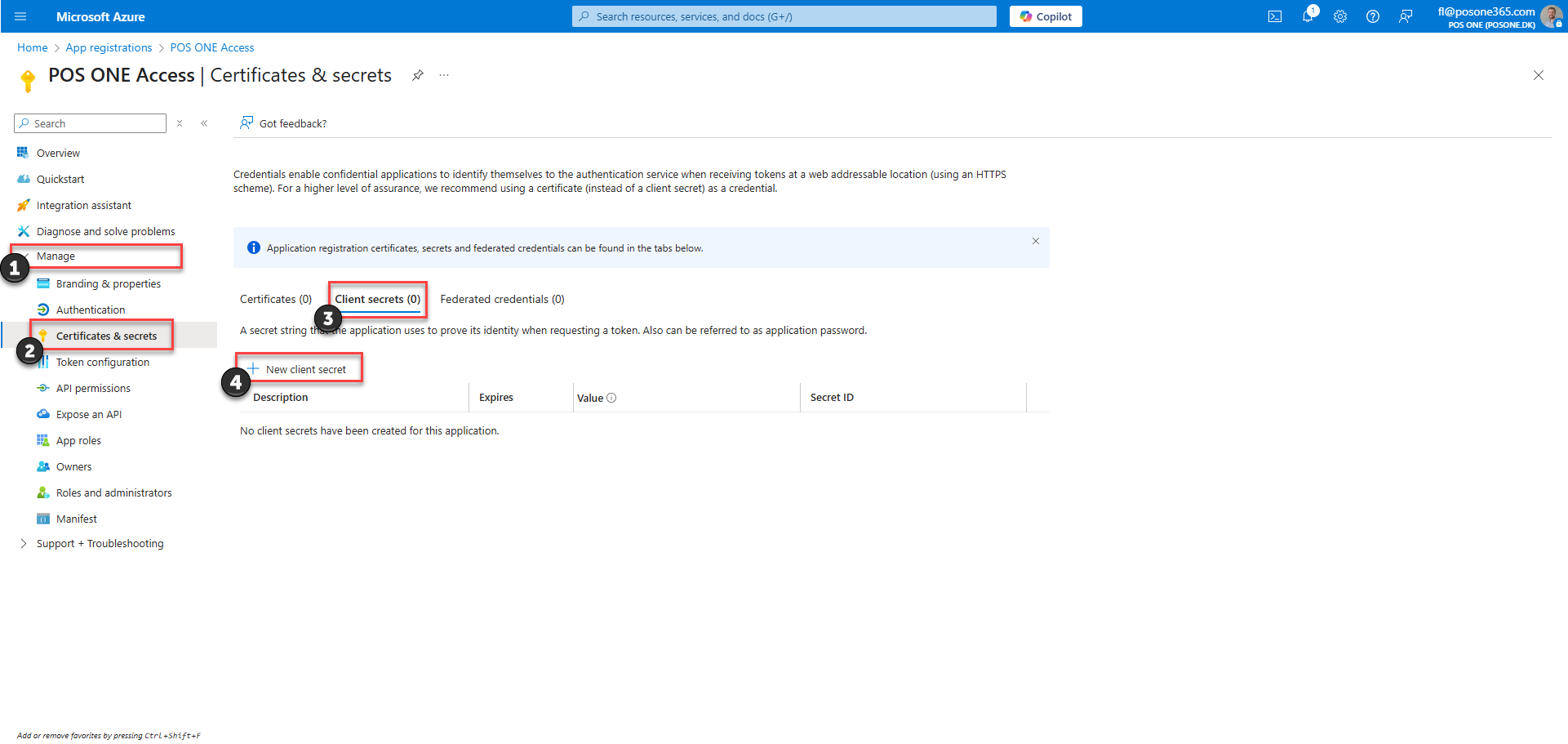Select the Client secrets (0) tab
Screen dimensions: 1568x744
click(377, 299)
